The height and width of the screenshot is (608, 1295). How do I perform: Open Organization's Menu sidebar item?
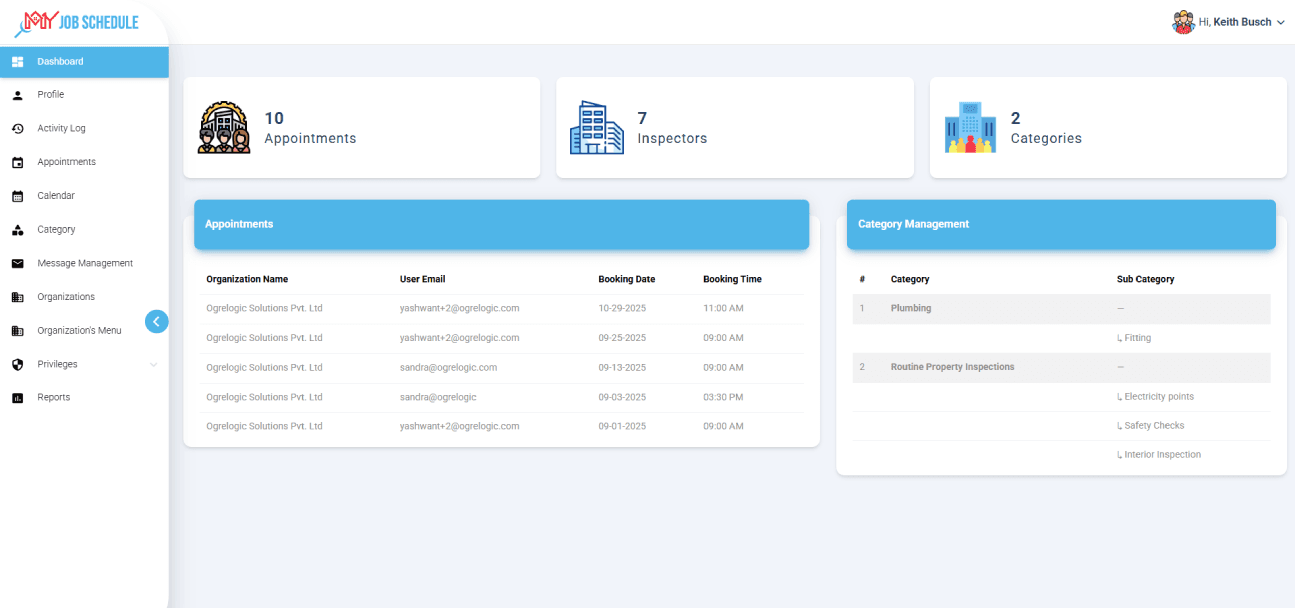[79, 331]
